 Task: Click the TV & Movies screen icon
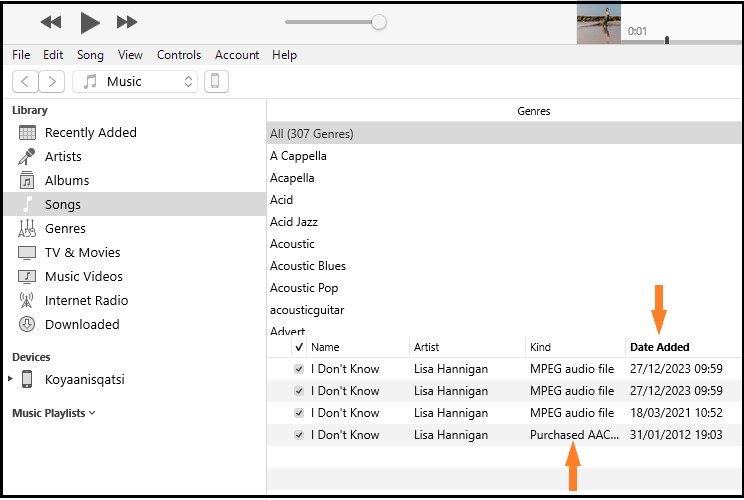coord(27,253)
